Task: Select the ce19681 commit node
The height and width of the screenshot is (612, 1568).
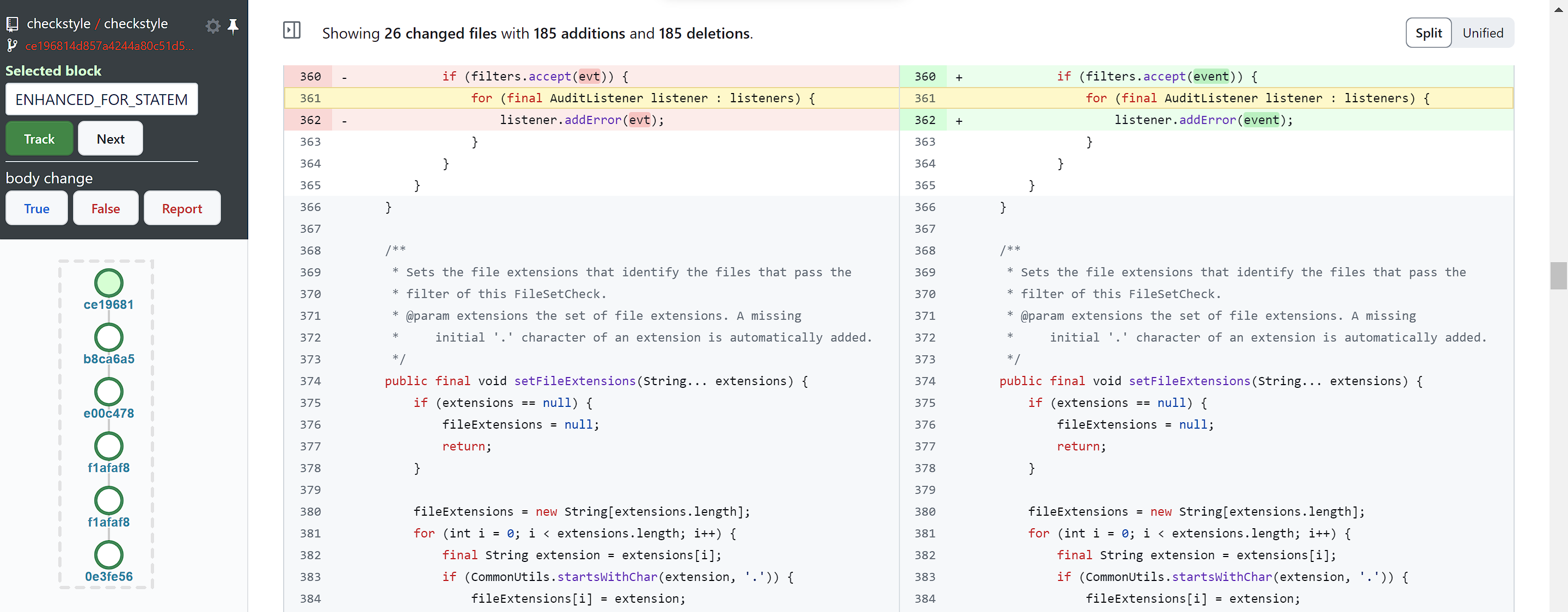Action: click(x=108, y=283)
